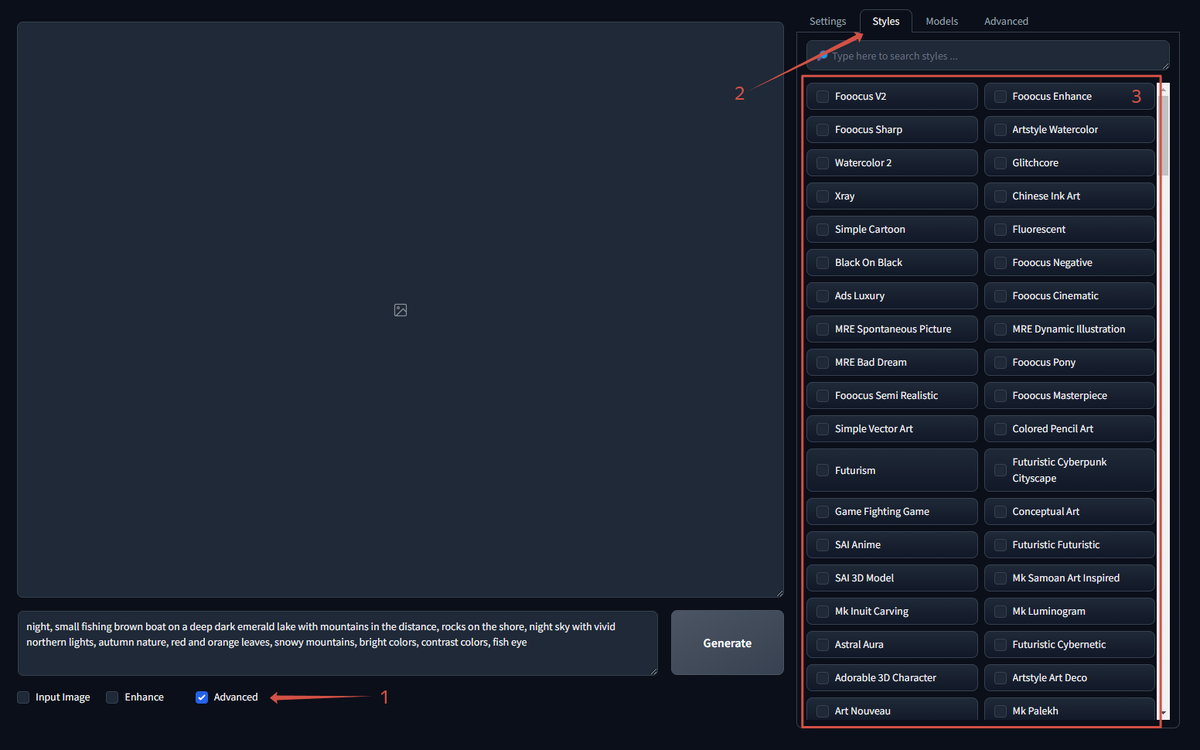Viewport: 1200px width, 750px height.
Task: Enable MRE Bad Dream style
Action: [x=822, y=362]
